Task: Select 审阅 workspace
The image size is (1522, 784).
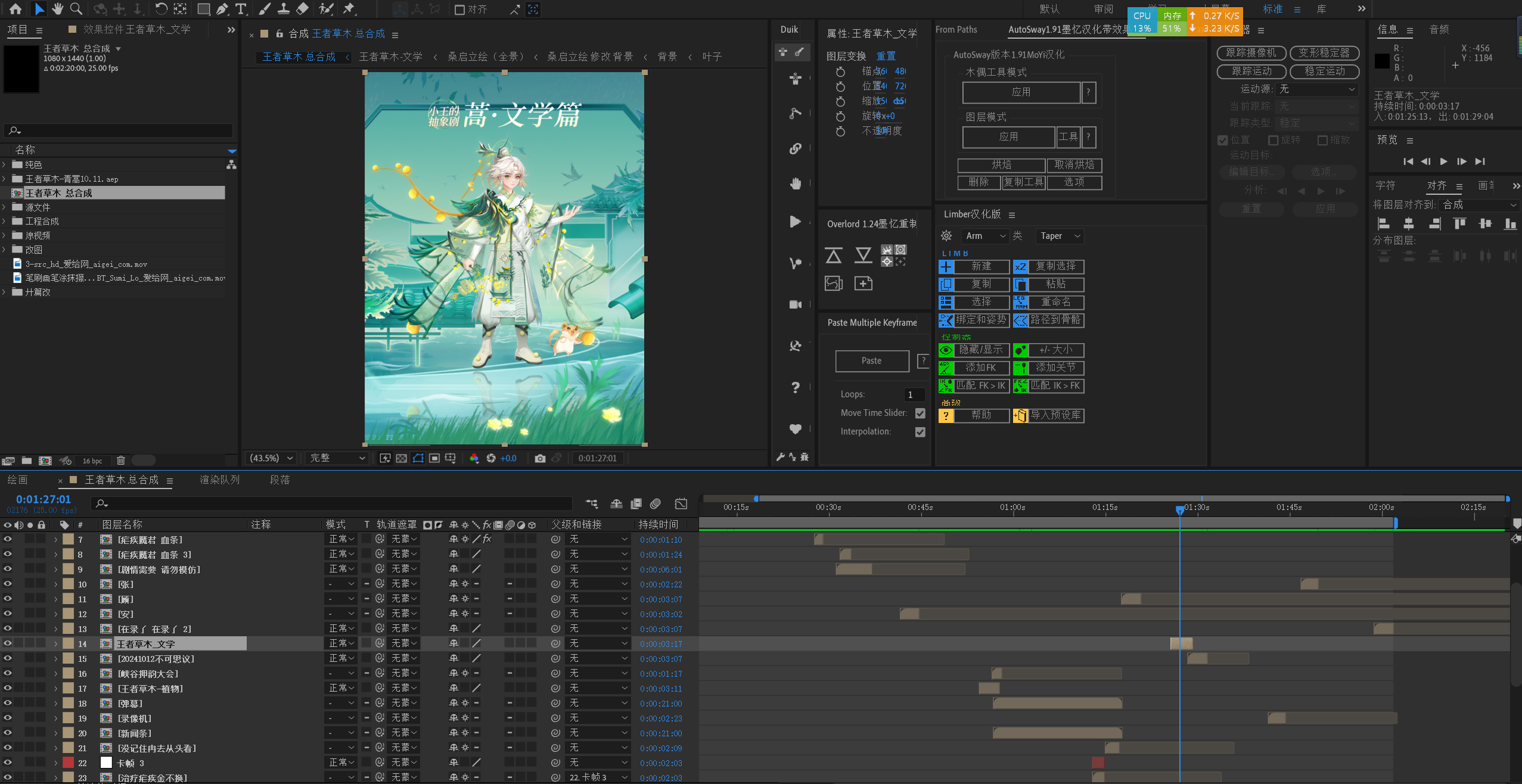Action: point(1104,9)
